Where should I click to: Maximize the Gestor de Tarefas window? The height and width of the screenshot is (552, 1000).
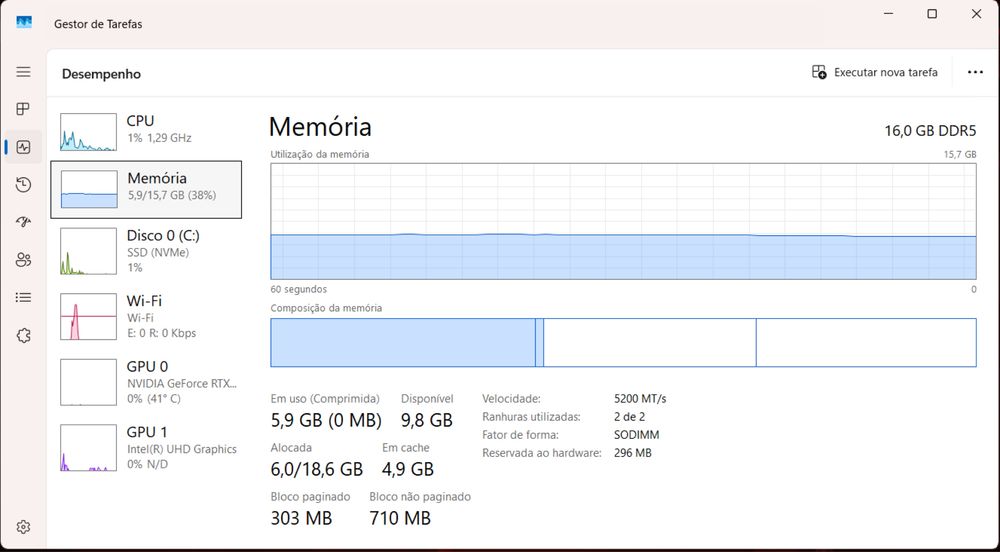coord(932,13)
